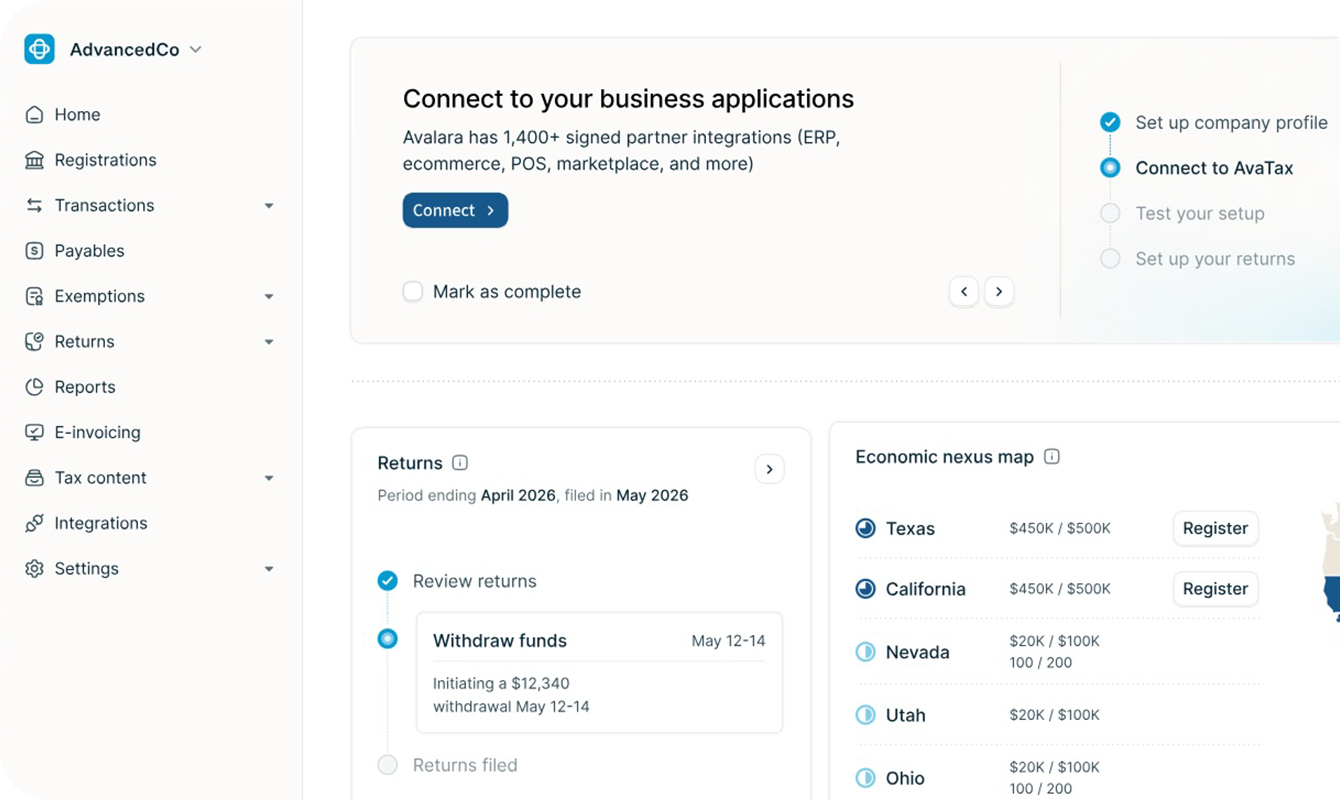This screenshot has width=1340, height=800.
Task: Click completed checkmark for Set up company profile
Action: 1110,122
